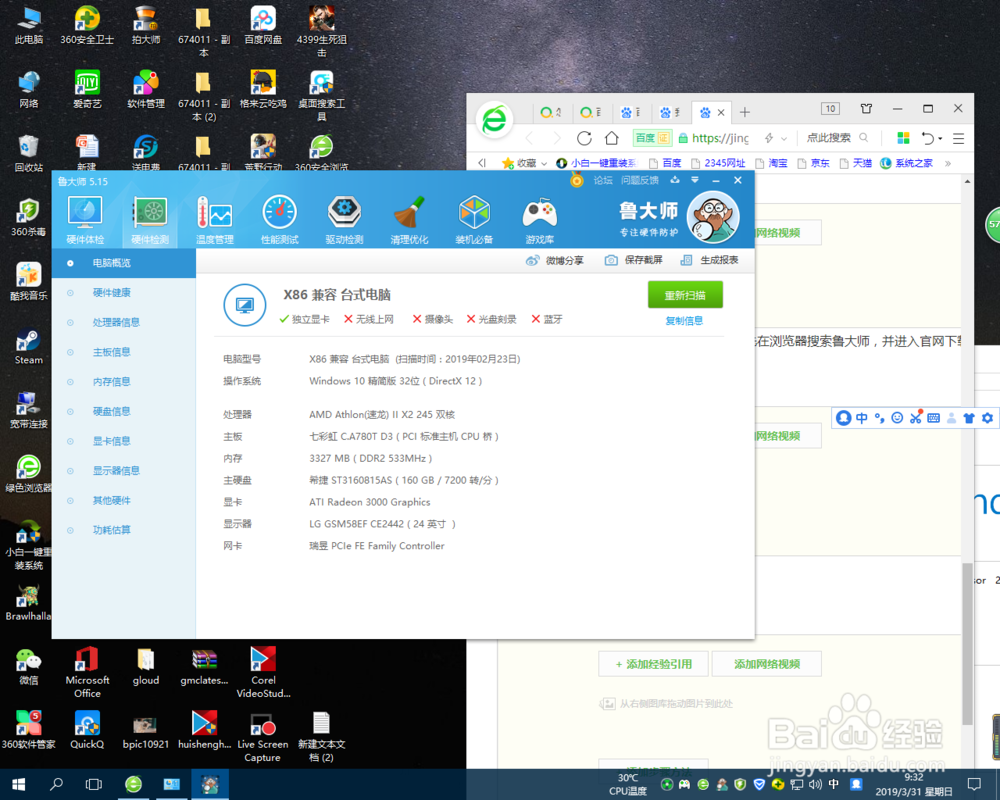Open Live Screen Capture desktop icon
The height and width of the screenshot is (800, 1000).
pyautogui.click(x=263, y=737)
